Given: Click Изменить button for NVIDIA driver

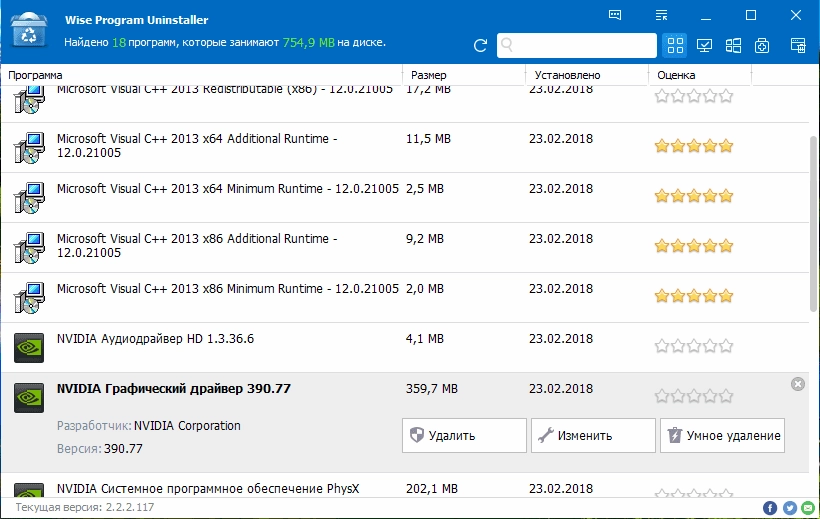Looking at the screenshot, I should 593,435.
